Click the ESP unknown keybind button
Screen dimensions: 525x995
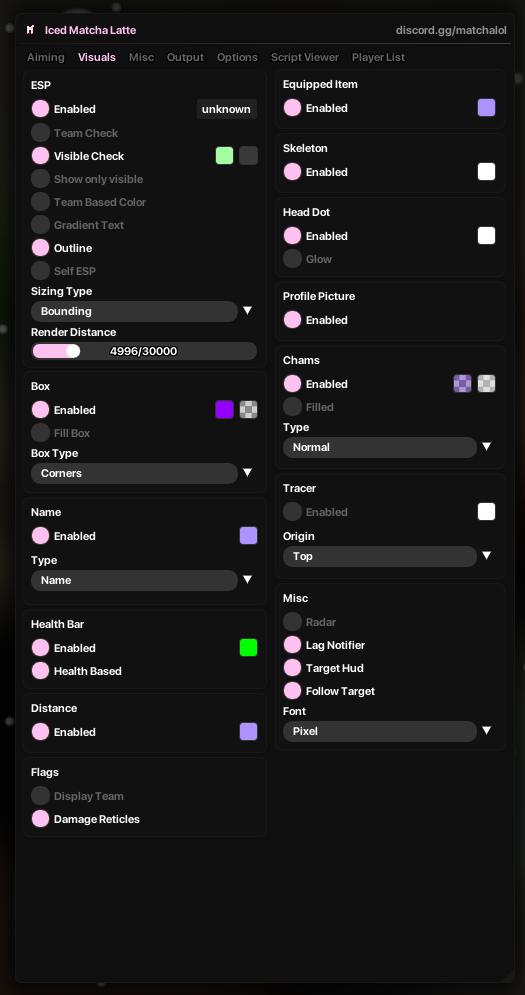[227, 109]
